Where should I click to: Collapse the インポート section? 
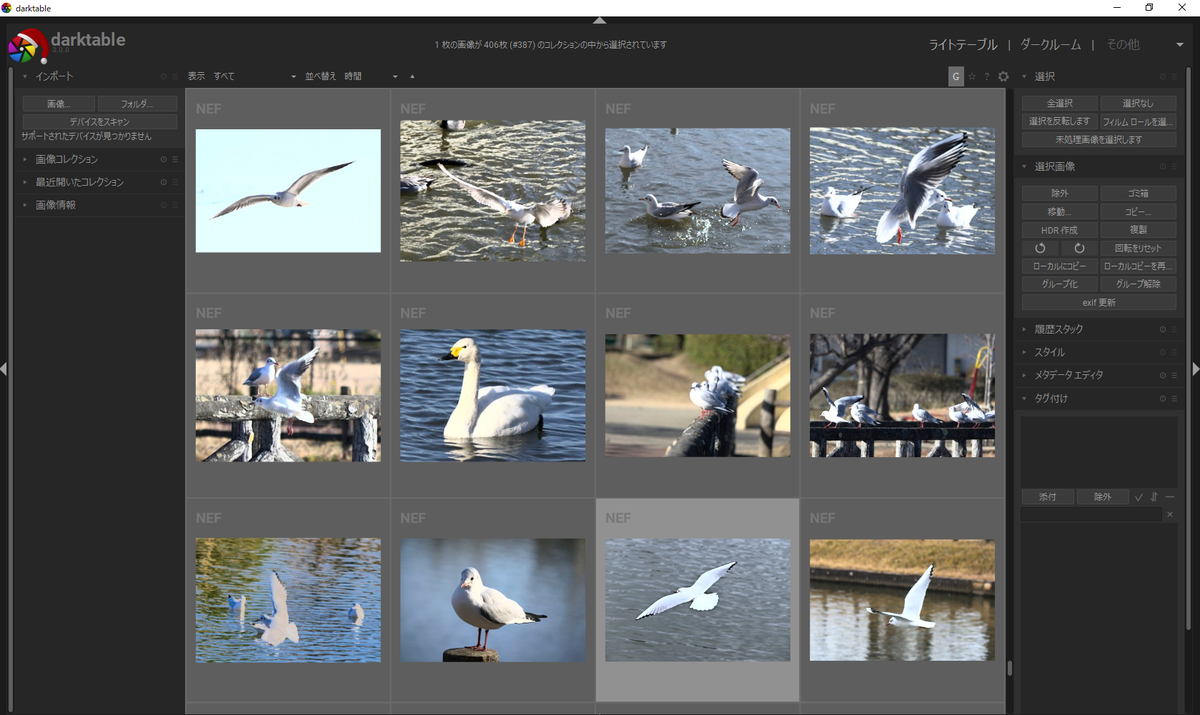25,76
